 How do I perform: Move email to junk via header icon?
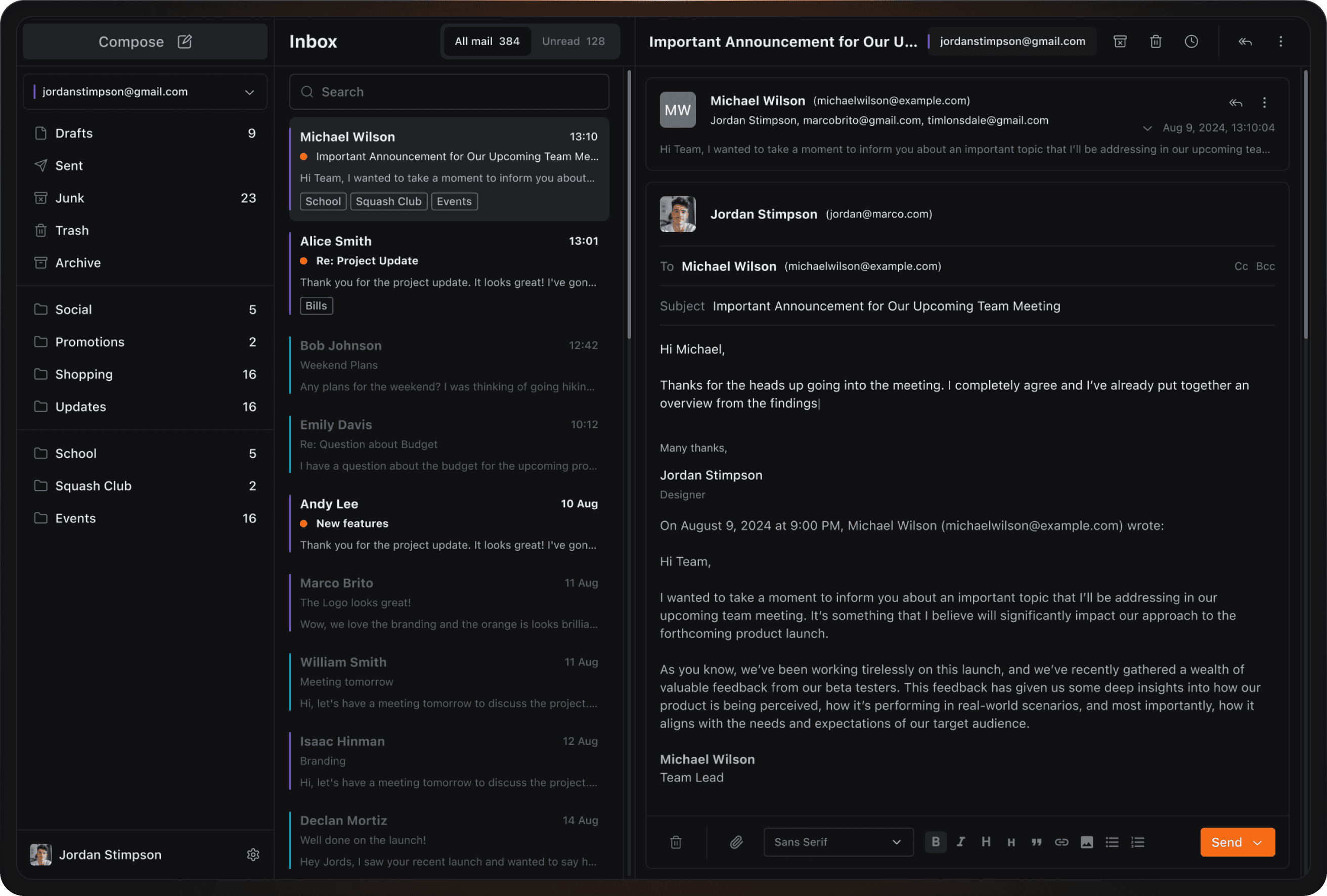1120,41
